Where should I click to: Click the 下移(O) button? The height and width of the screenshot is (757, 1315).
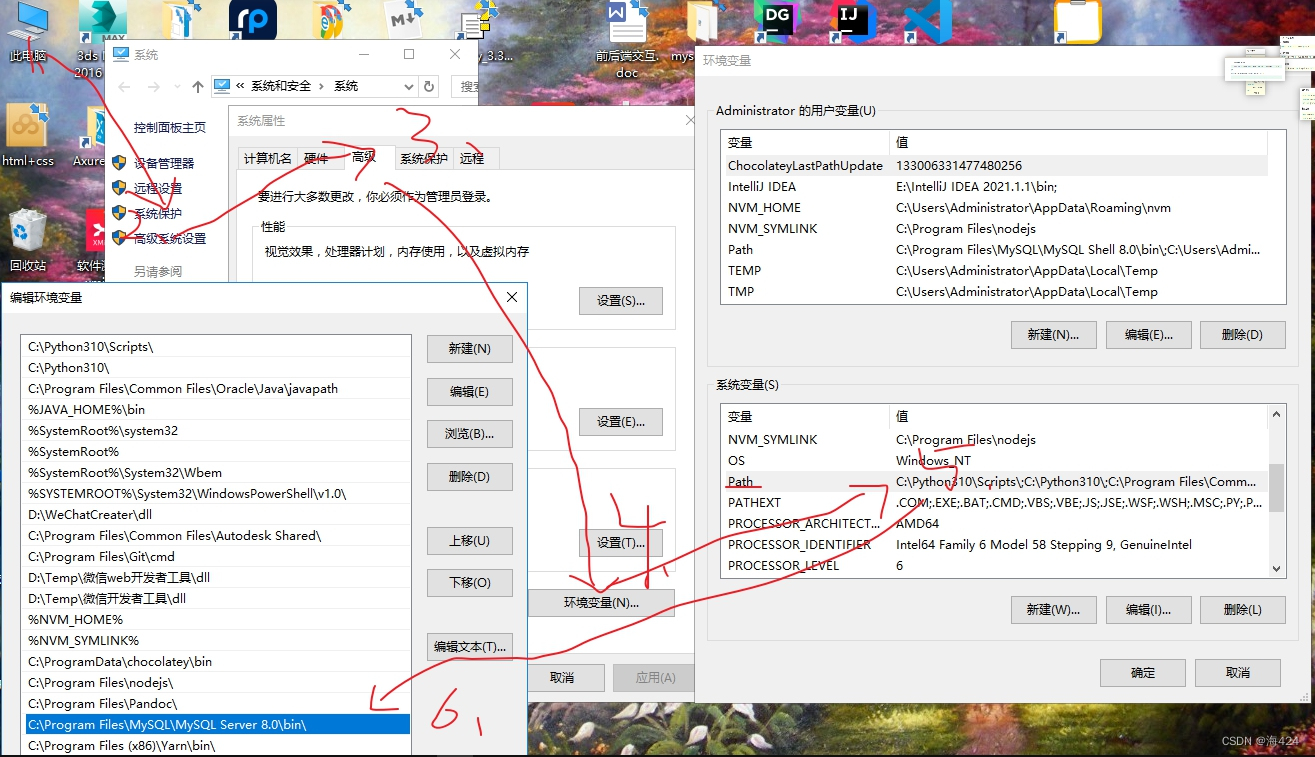point(469,582)
